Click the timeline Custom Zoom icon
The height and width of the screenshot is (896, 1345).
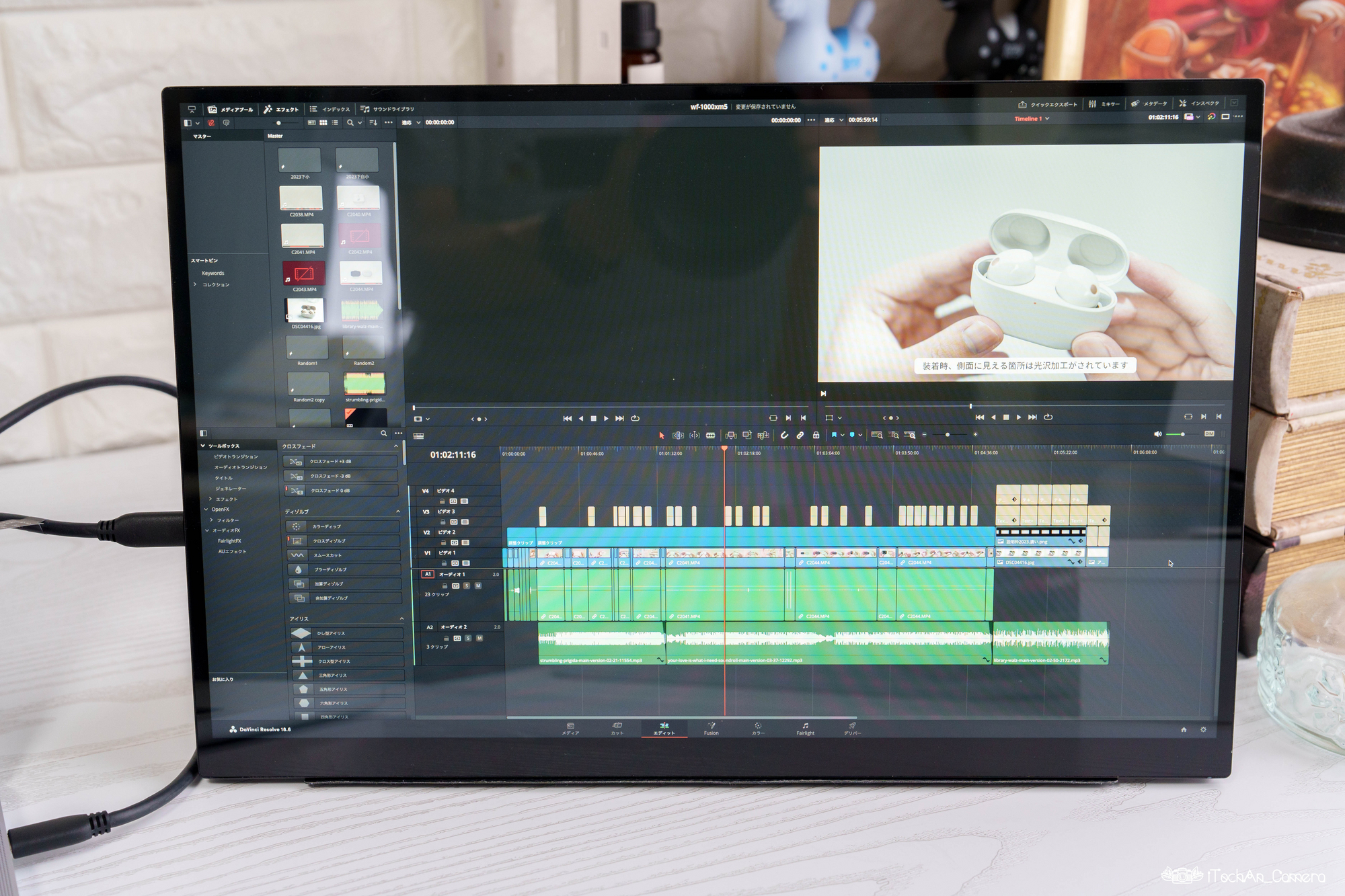point(910,435)
